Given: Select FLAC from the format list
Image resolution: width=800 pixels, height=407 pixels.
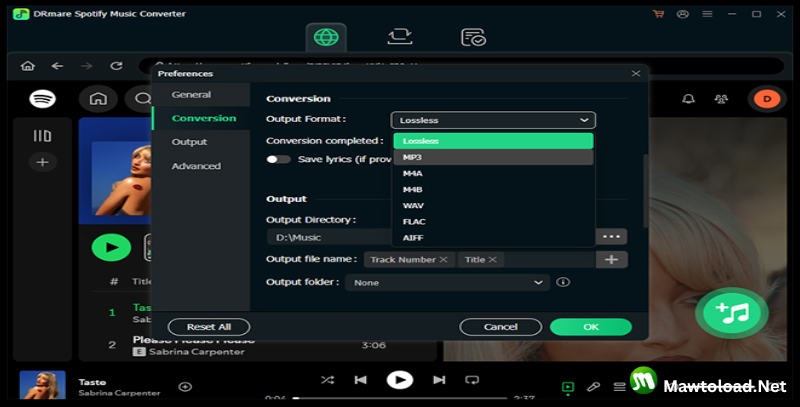Looking at the screenshot, I should (x=493, y=222).
